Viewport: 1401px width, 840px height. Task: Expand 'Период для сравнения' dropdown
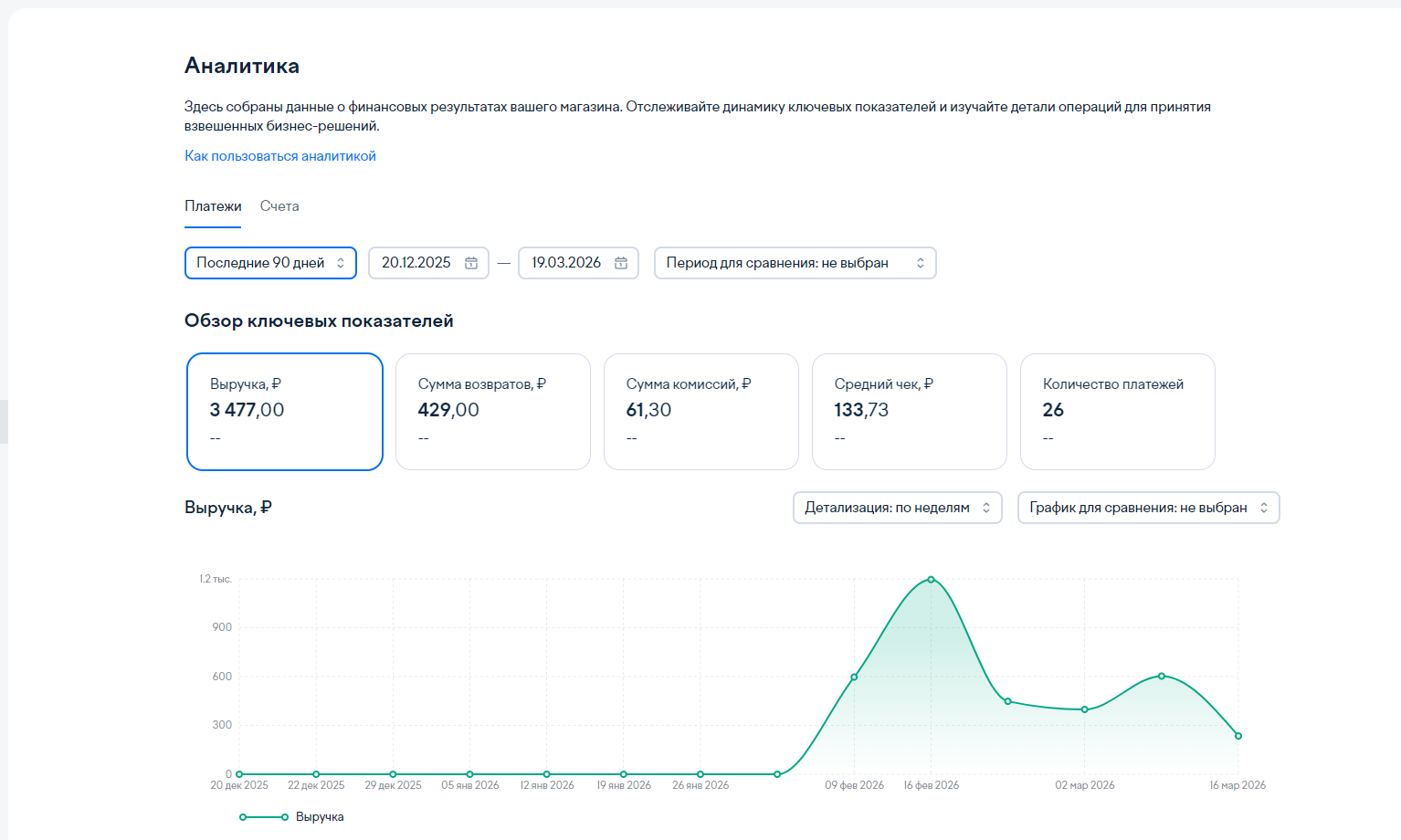[795, 263]
